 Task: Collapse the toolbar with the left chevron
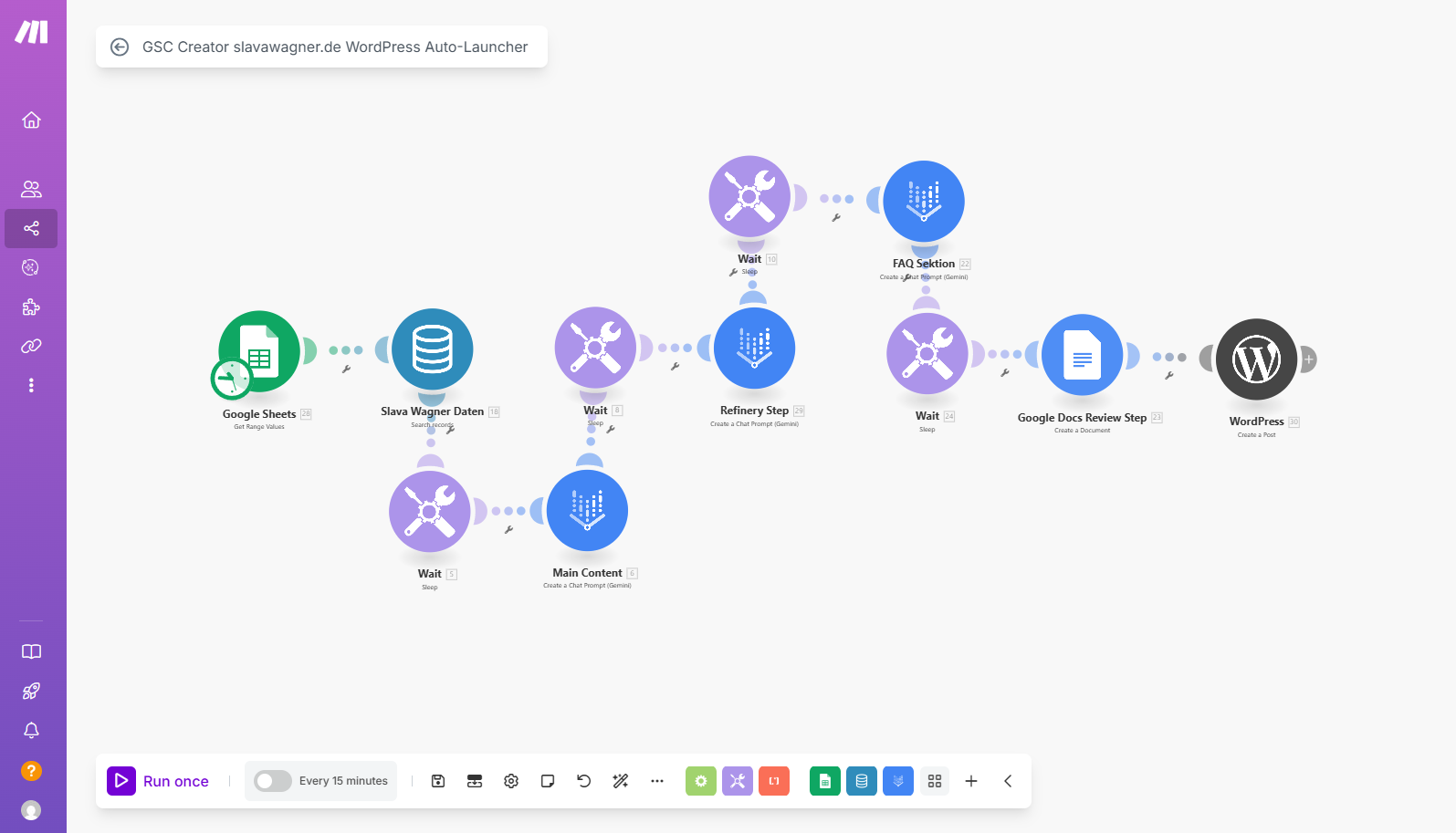pyautogui.click(x=1008, y=781)
